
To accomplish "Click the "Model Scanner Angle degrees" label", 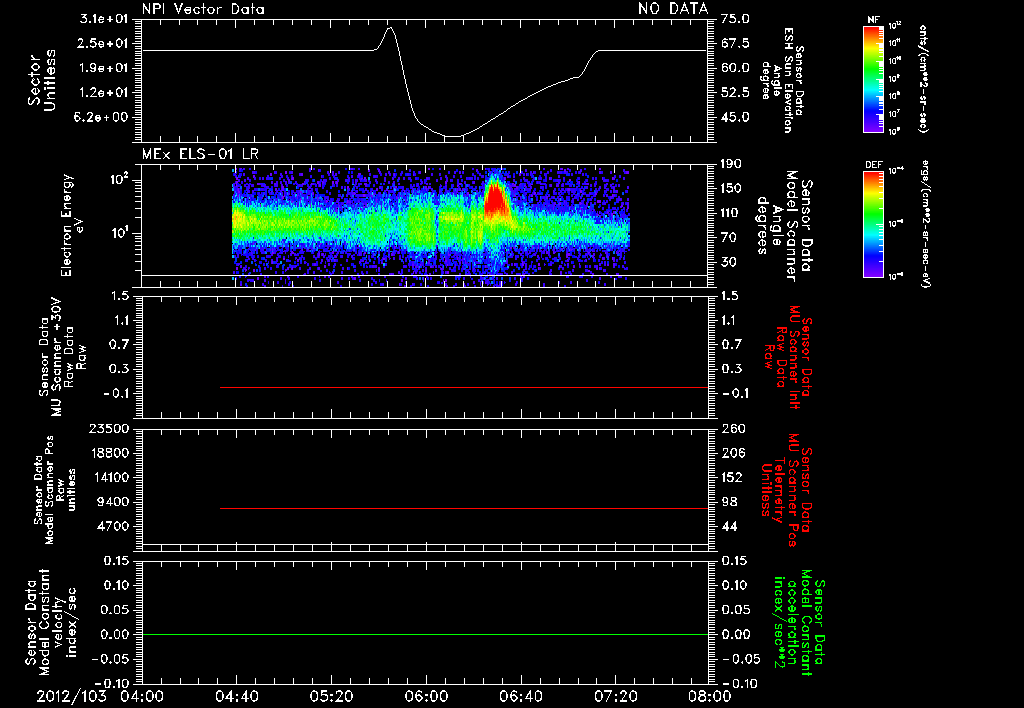I will pos(784,226).
